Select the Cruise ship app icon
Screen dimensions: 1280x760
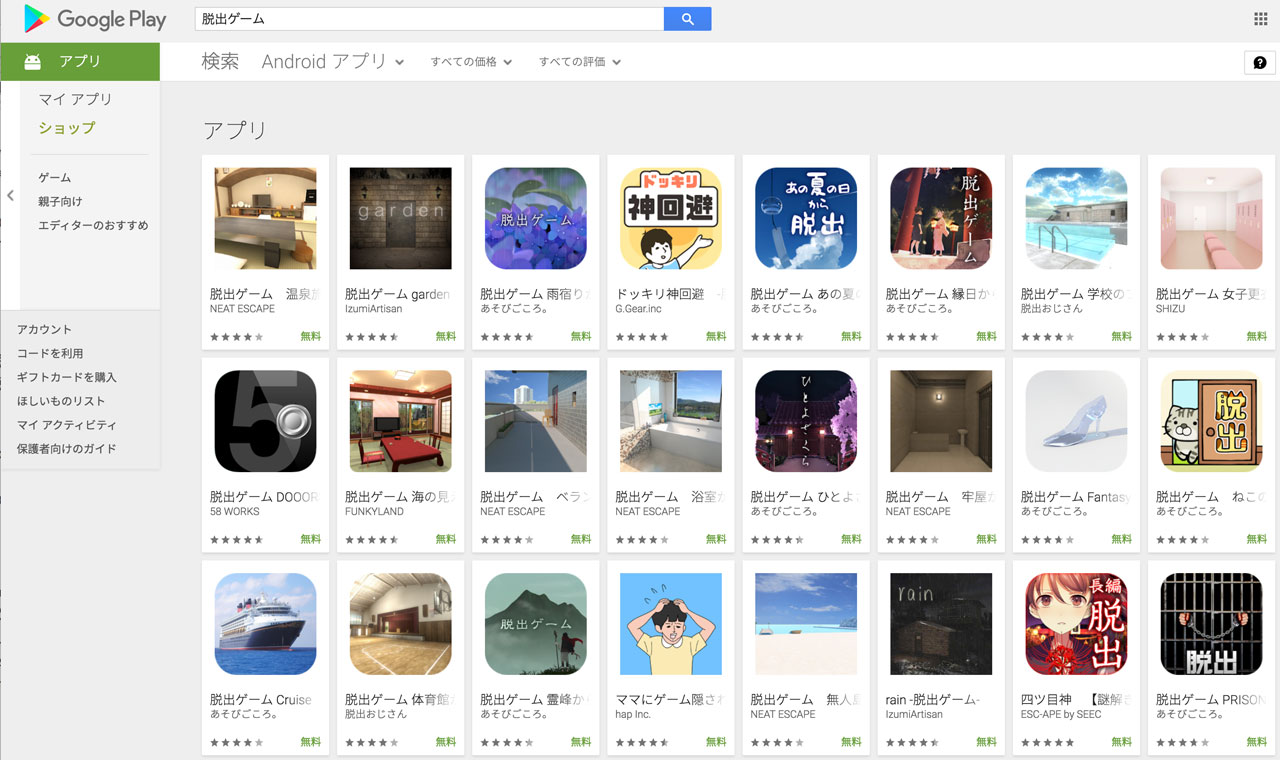tap(265, 624)
